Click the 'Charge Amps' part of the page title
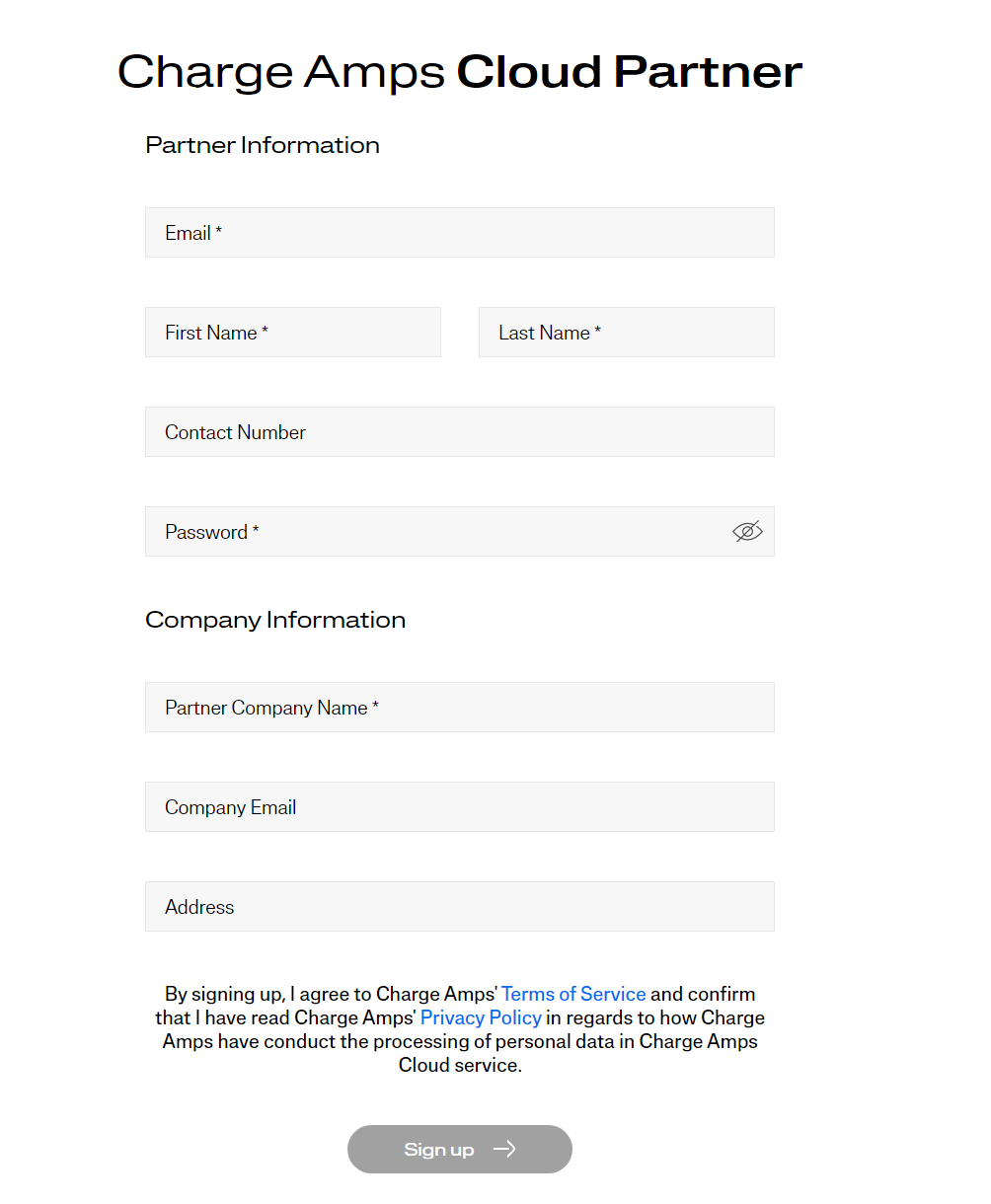The width and height of the screenshot is (991, 1204). (281, 72)
